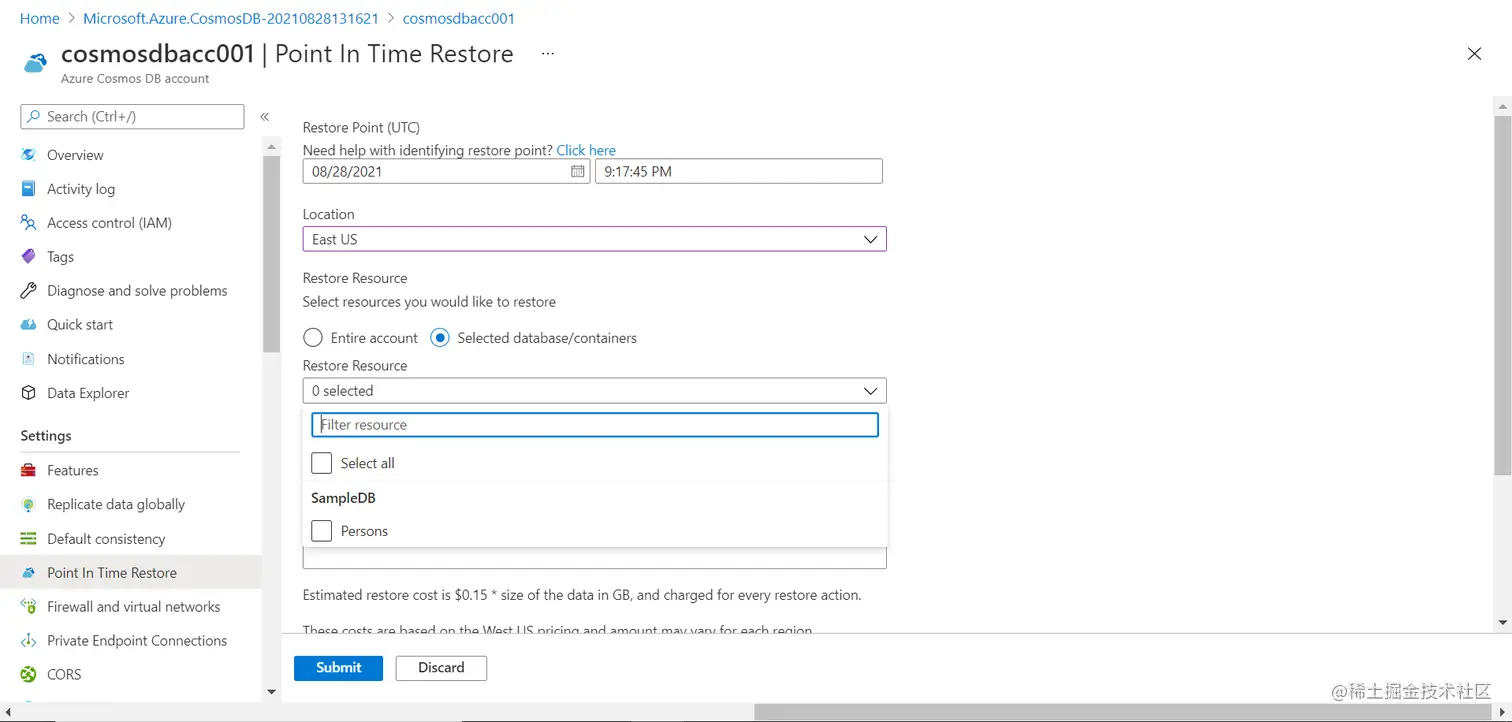Click the SampleDB group heading
This screenshot has width=1512, height=722.
pos(343,497)
